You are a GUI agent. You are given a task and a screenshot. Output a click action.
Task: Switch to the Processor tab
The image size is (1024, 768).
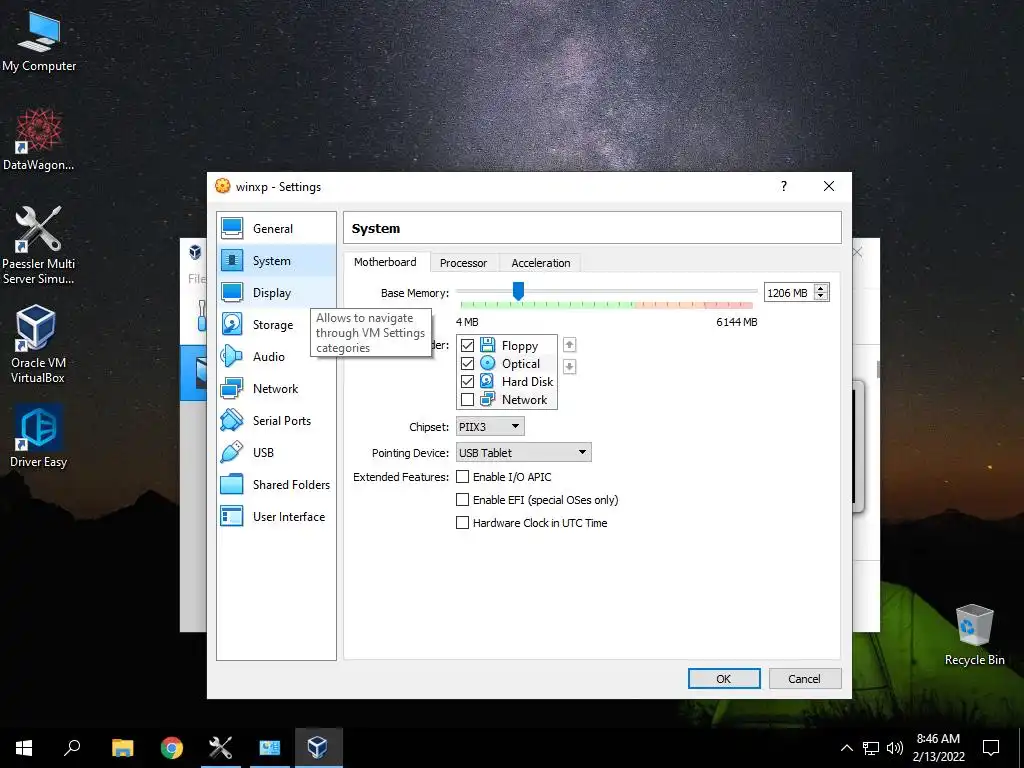[463, 263]
